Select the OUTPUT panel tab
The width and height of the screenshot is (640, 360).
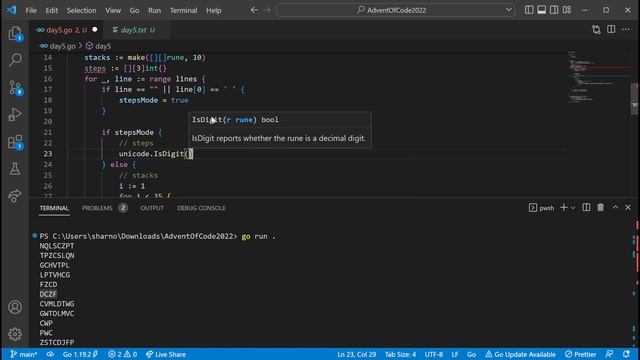click(x=152, y=208)
